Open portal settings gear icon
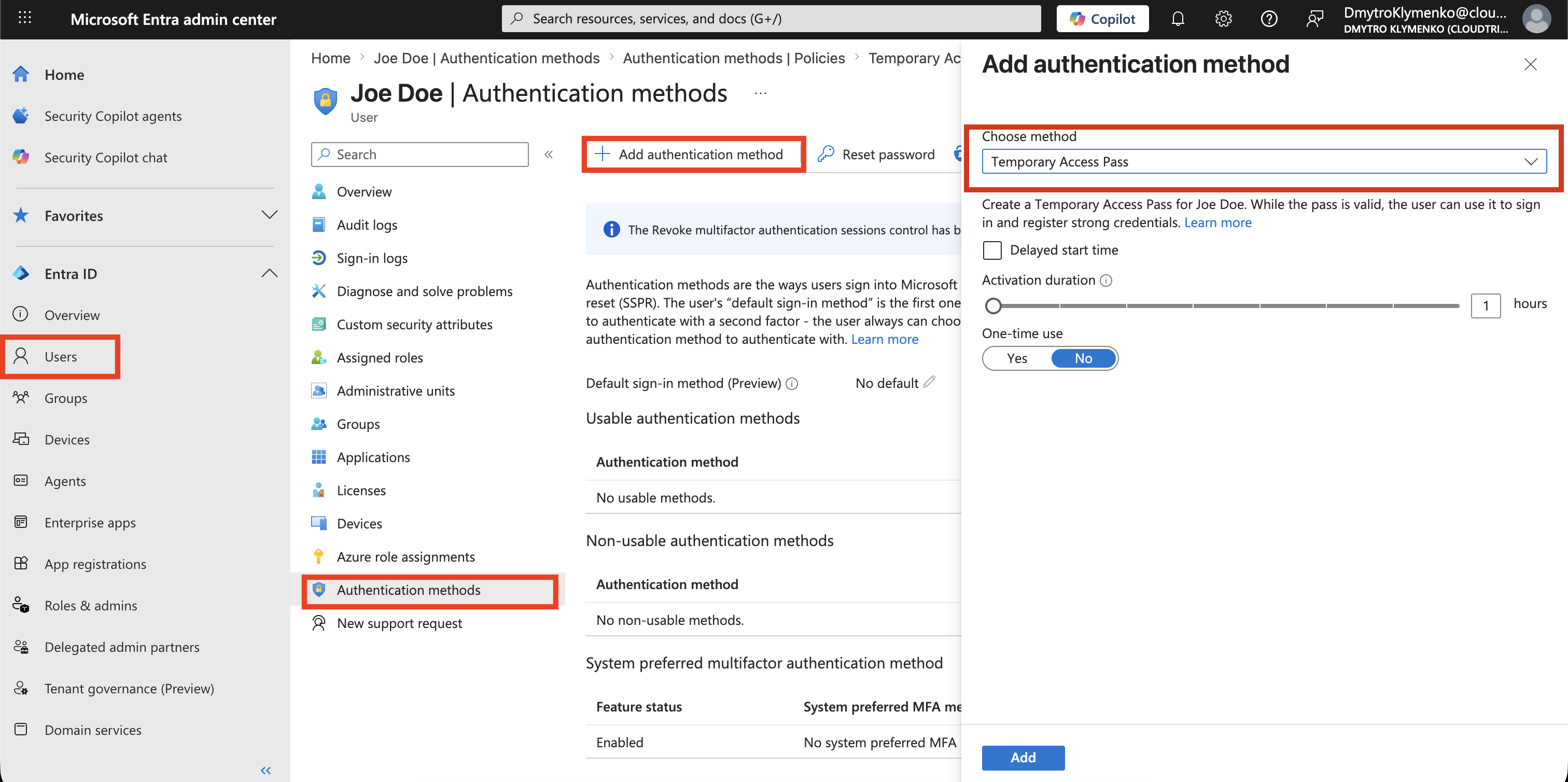The width and height of the screenshot is (1568, 782). (x=1224, y=19)
